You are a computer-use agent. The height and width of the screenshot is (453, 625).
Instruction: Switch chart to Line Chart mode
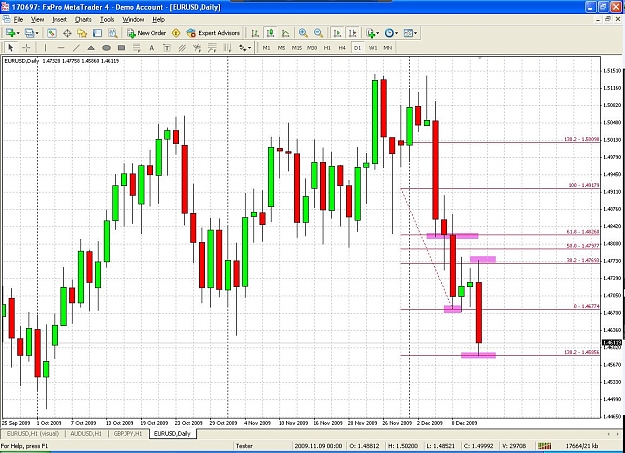tap(285, 33)
